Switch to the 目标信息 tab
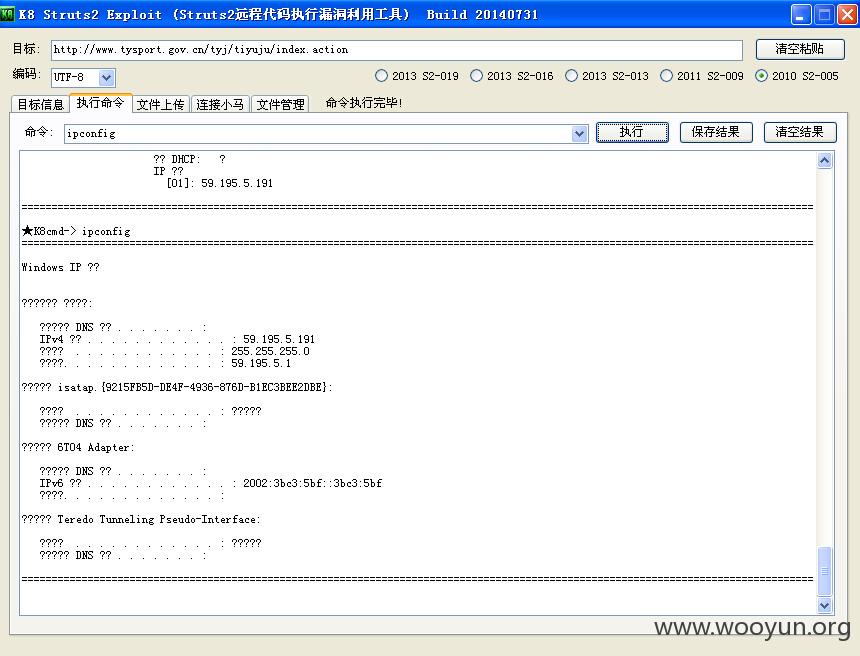The width and height of the screenshot is (860, 656). 41,104
